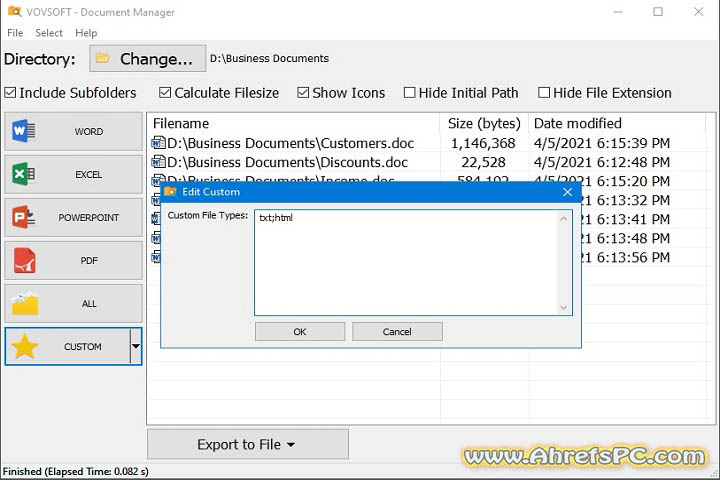Toggle Show Icons checkbox
720x480 pixels.
(x=303, y=93)
